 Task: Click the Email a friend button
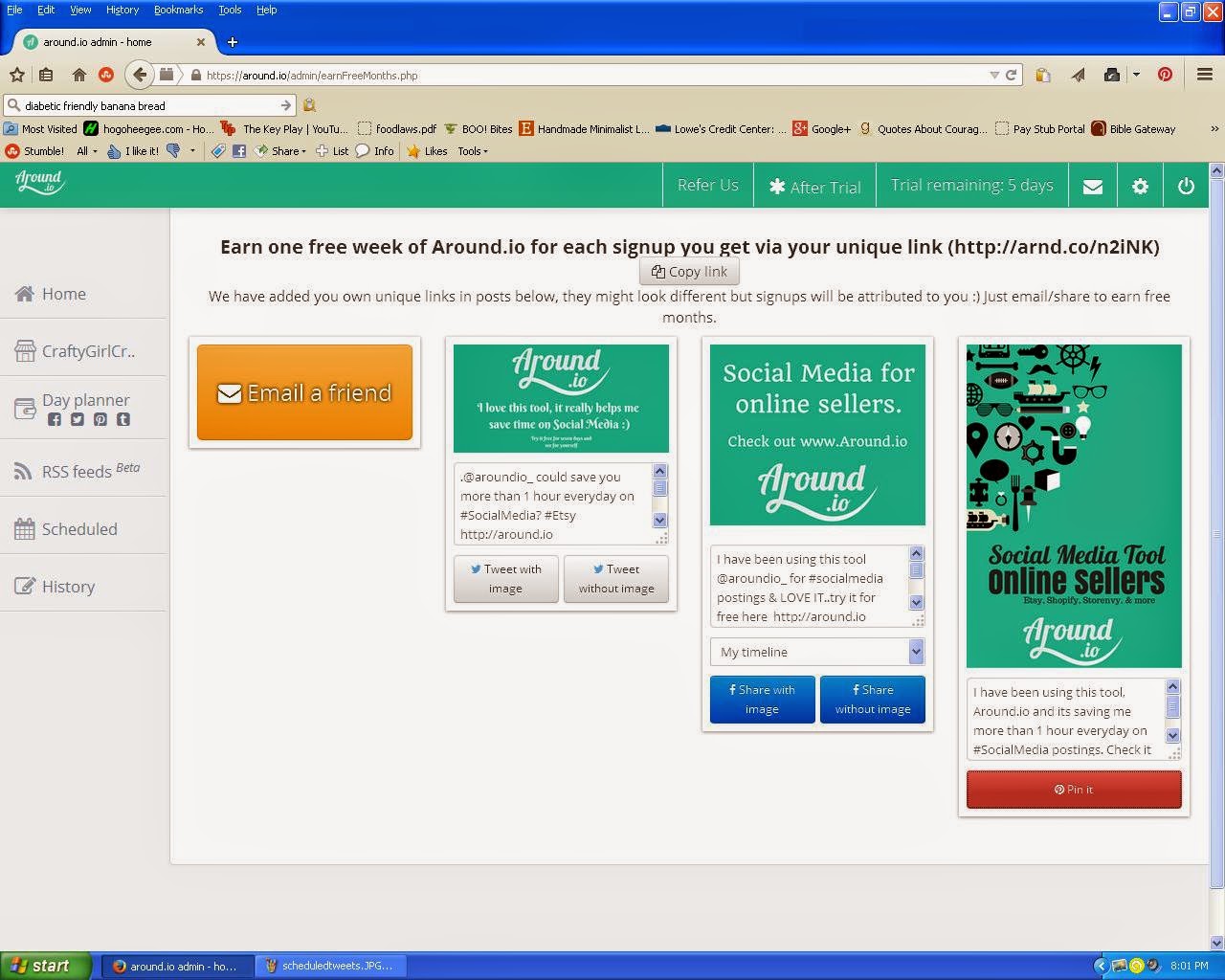[304, 392]
